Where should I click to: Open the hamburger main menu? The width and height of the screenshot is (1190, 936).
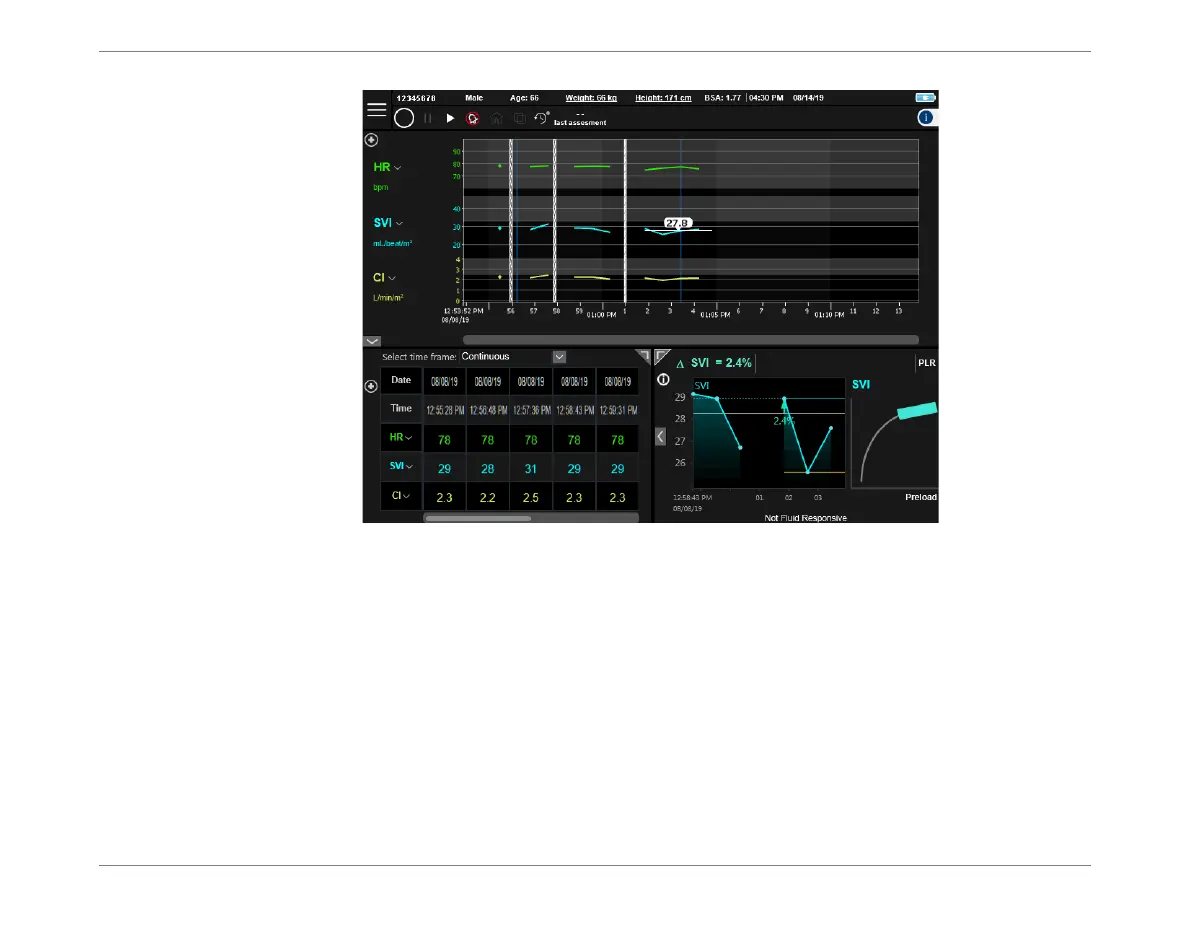376,109
